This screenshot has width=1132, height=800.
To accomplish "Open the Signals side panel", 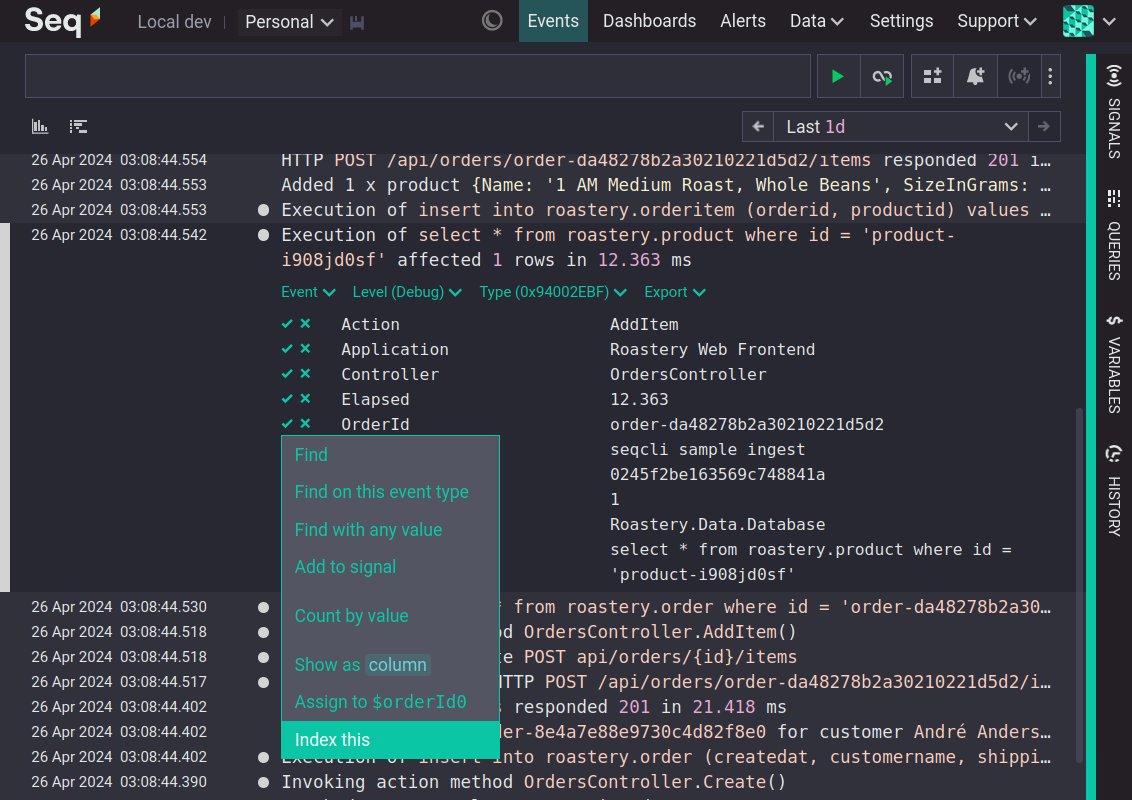I will [x=1114, y=111].
